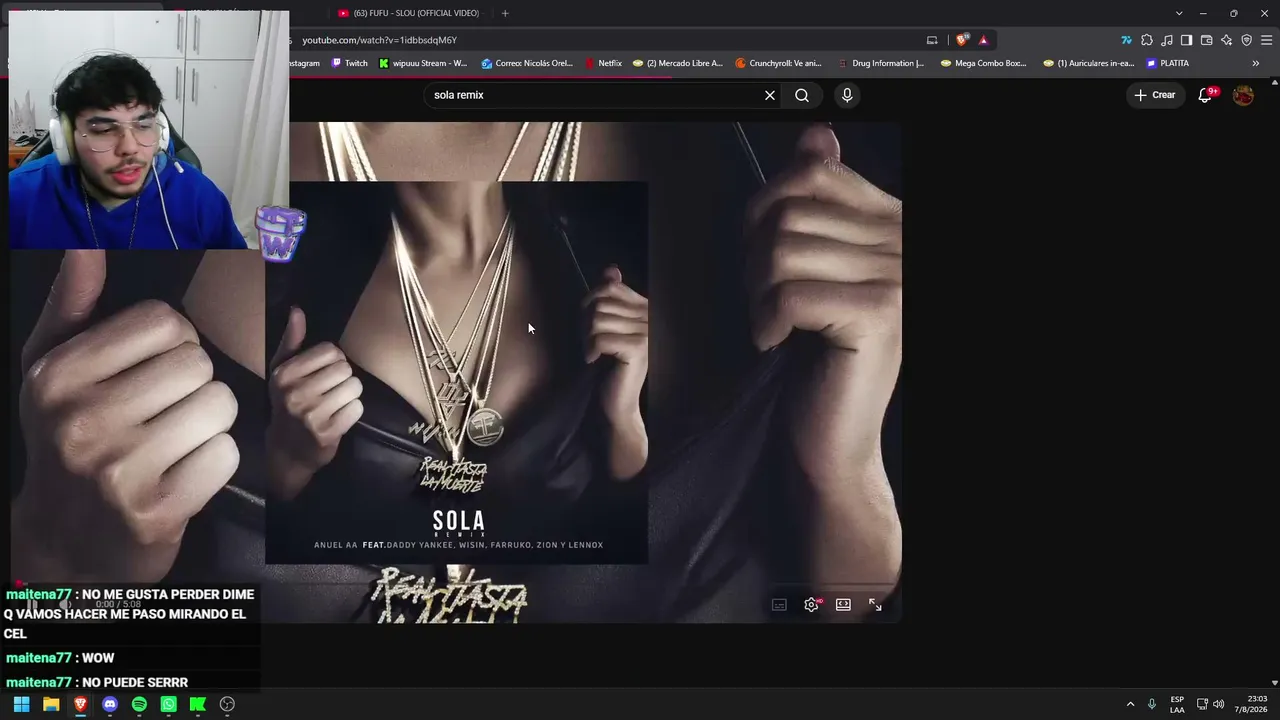Viewport: 1280px width, 720px height.
Task: Open Spotify from the taskbar
Action: 139,704
